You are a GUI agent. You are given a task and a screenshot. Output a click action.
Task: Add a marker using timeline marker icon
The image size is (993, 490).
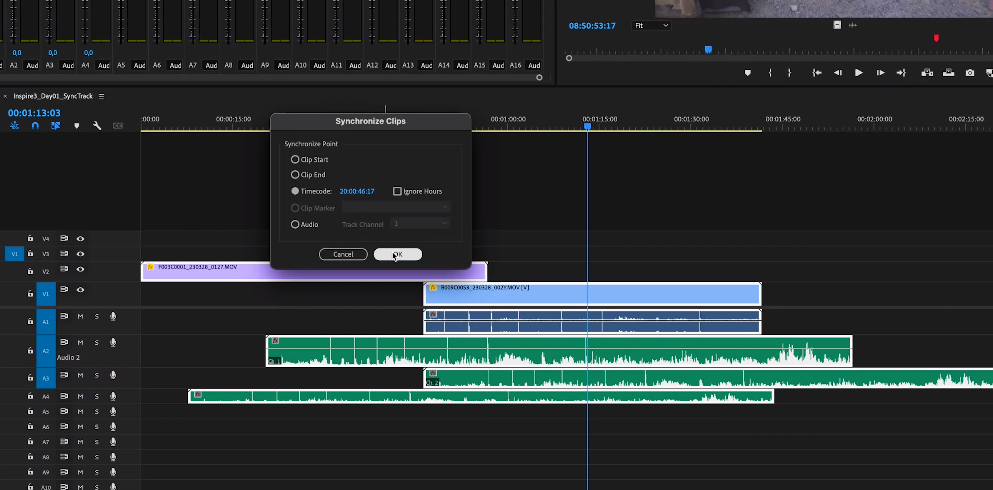[77, 126]
